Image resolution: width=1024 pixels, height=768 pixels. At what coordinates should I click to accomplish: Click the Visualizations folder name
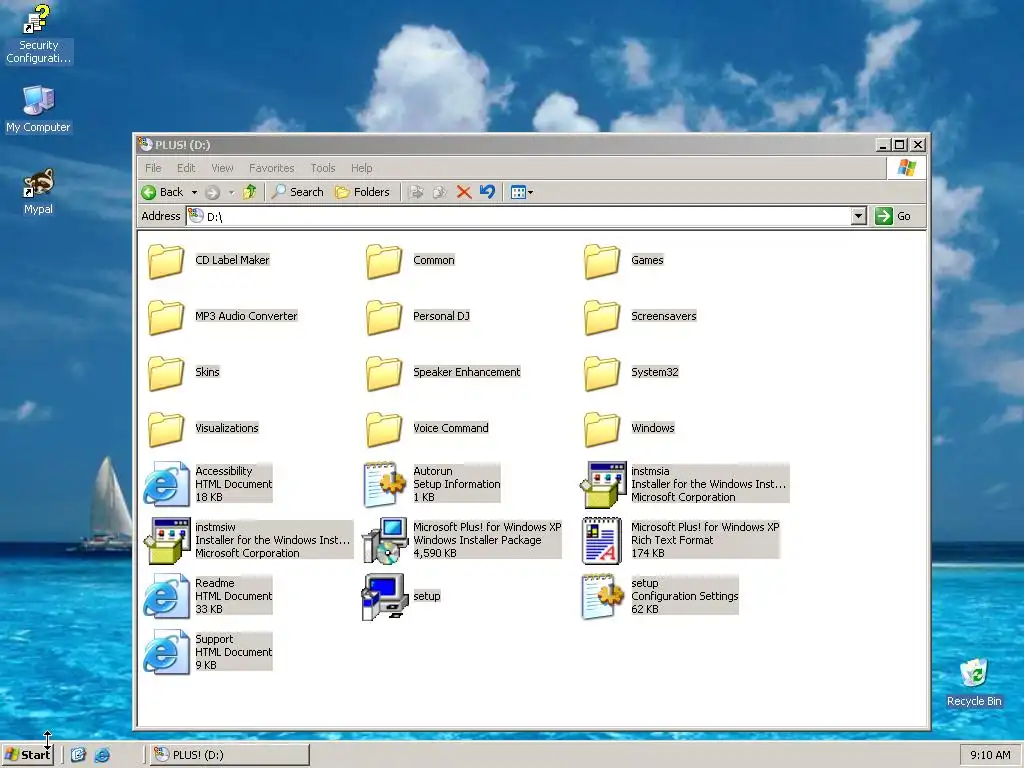coord(227,428)
